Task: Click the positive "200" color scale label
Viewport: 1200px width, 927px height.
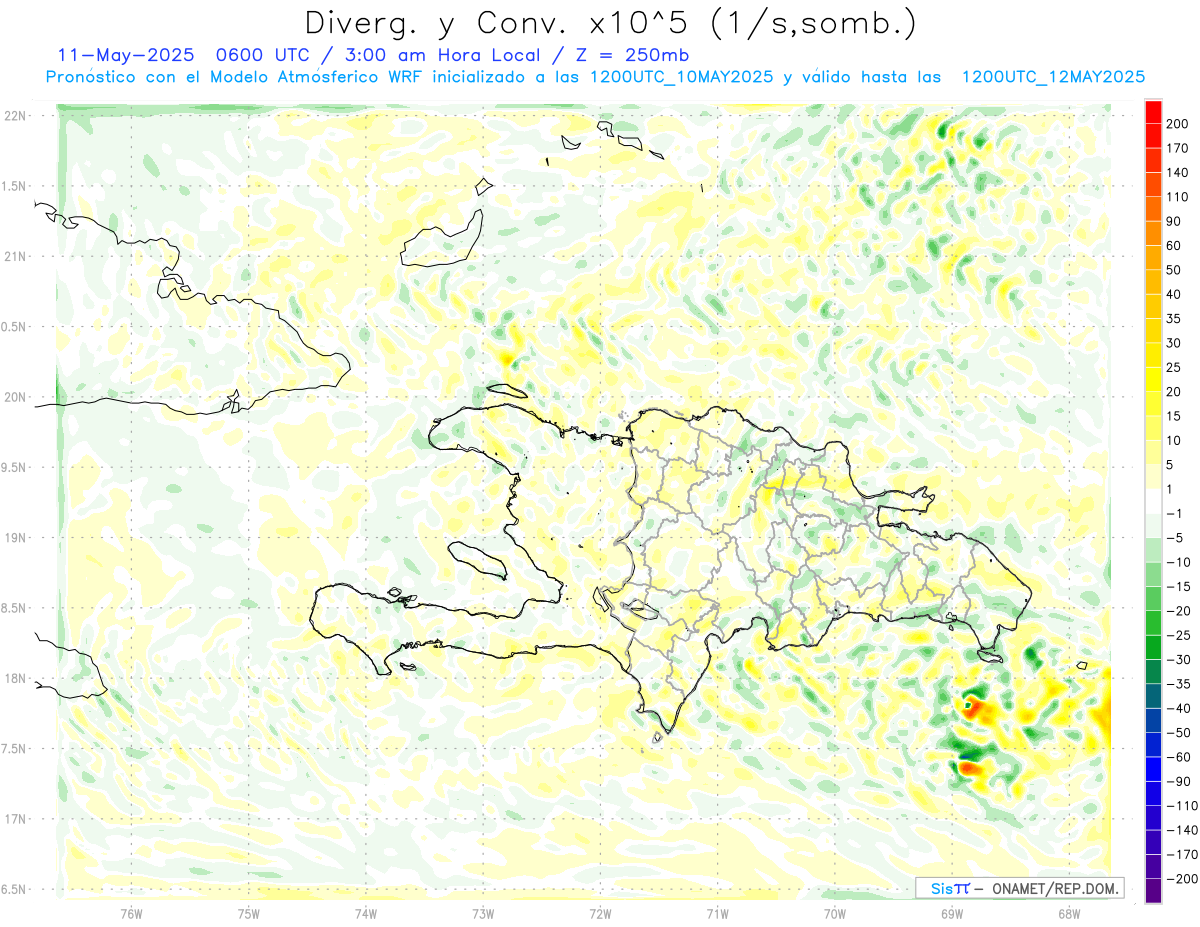Action: click(1179, 124)
